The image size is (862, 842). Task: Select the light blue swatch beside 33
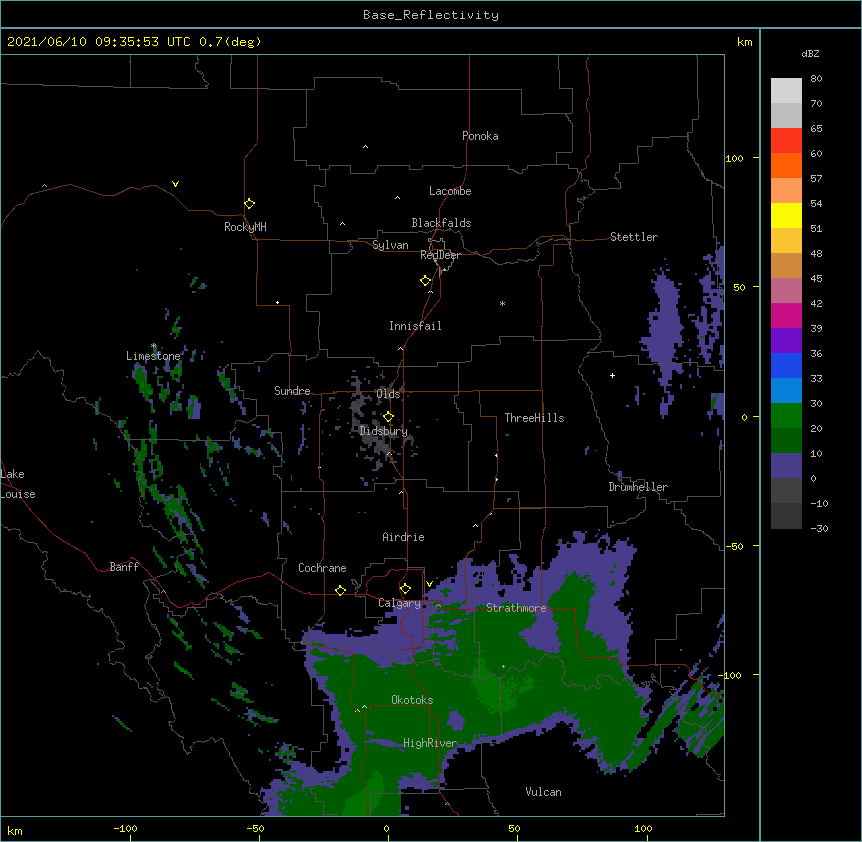point(786,390)
